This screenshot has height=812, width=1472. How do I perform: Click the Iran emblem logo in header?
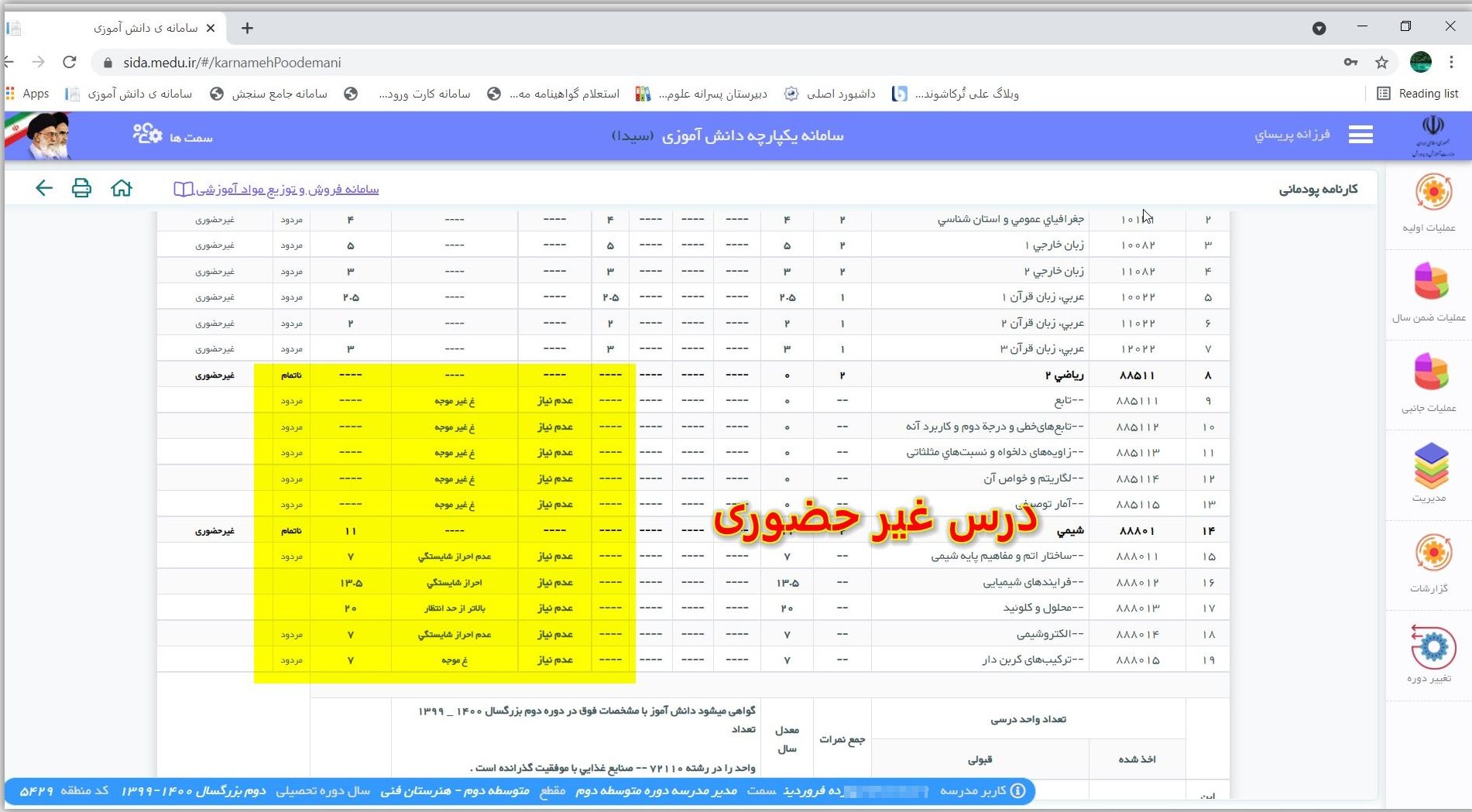[1433, 135]
